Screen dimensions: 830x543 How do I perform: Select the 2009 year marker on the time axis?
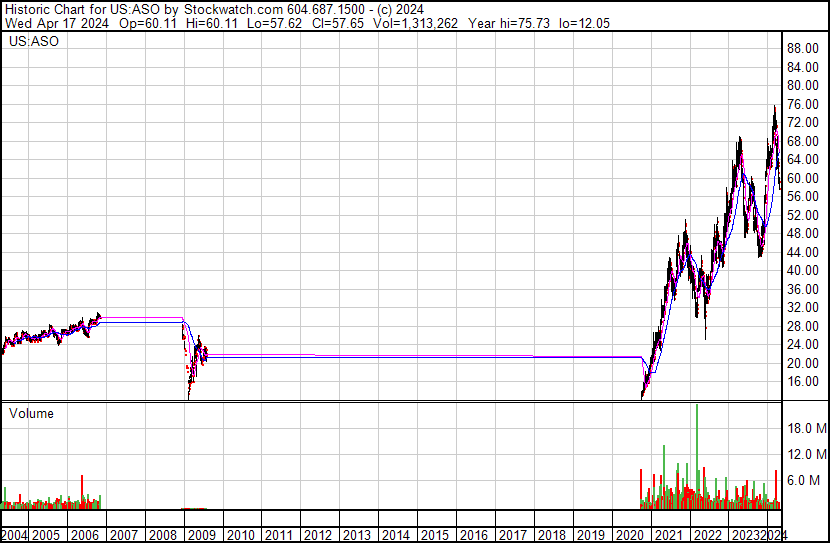(201, 535)
